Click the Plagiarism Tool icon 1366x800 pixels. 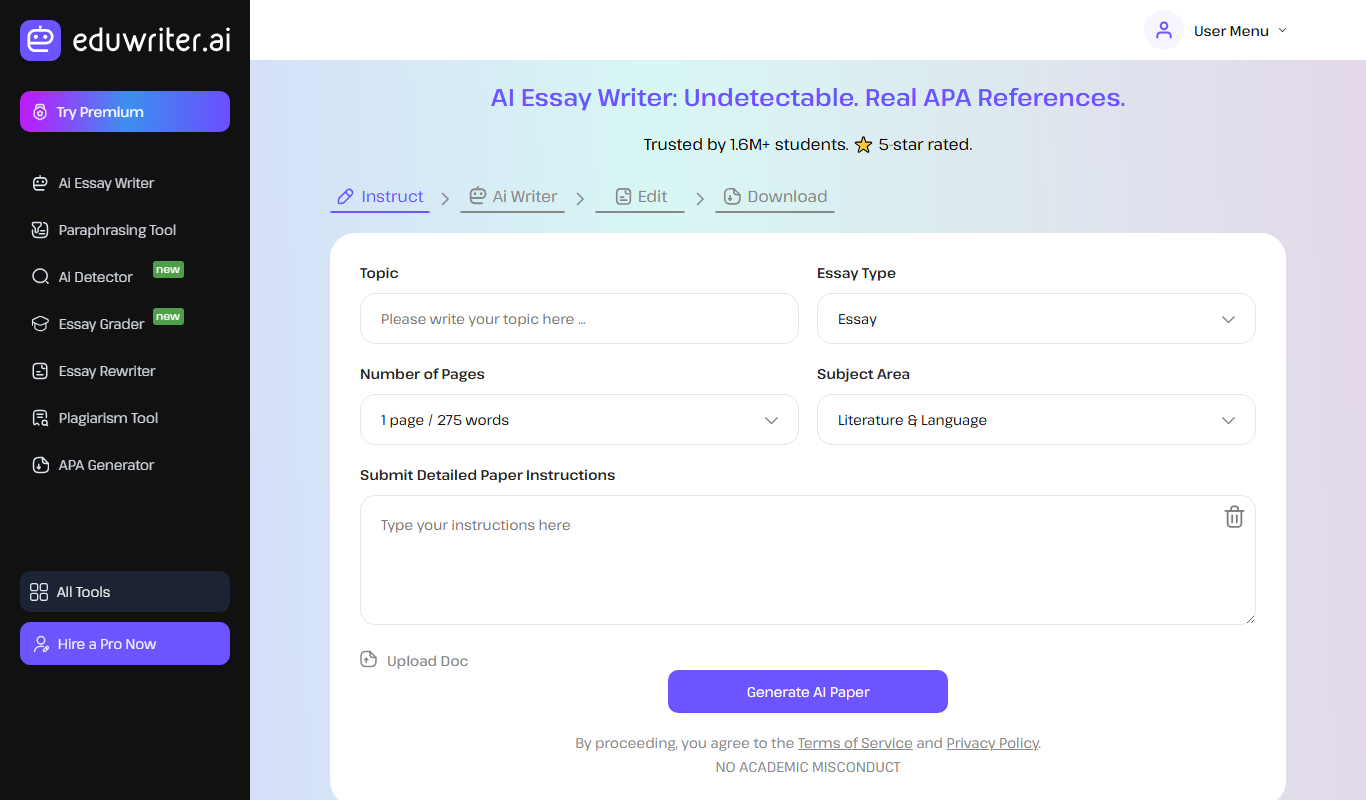40,418
